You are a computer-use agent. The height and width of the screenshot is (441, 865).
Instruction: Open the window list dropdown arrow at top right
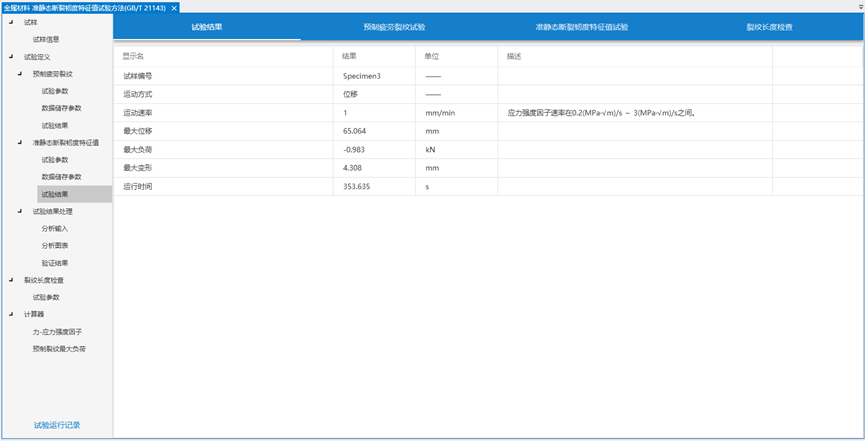coord(857,7)
